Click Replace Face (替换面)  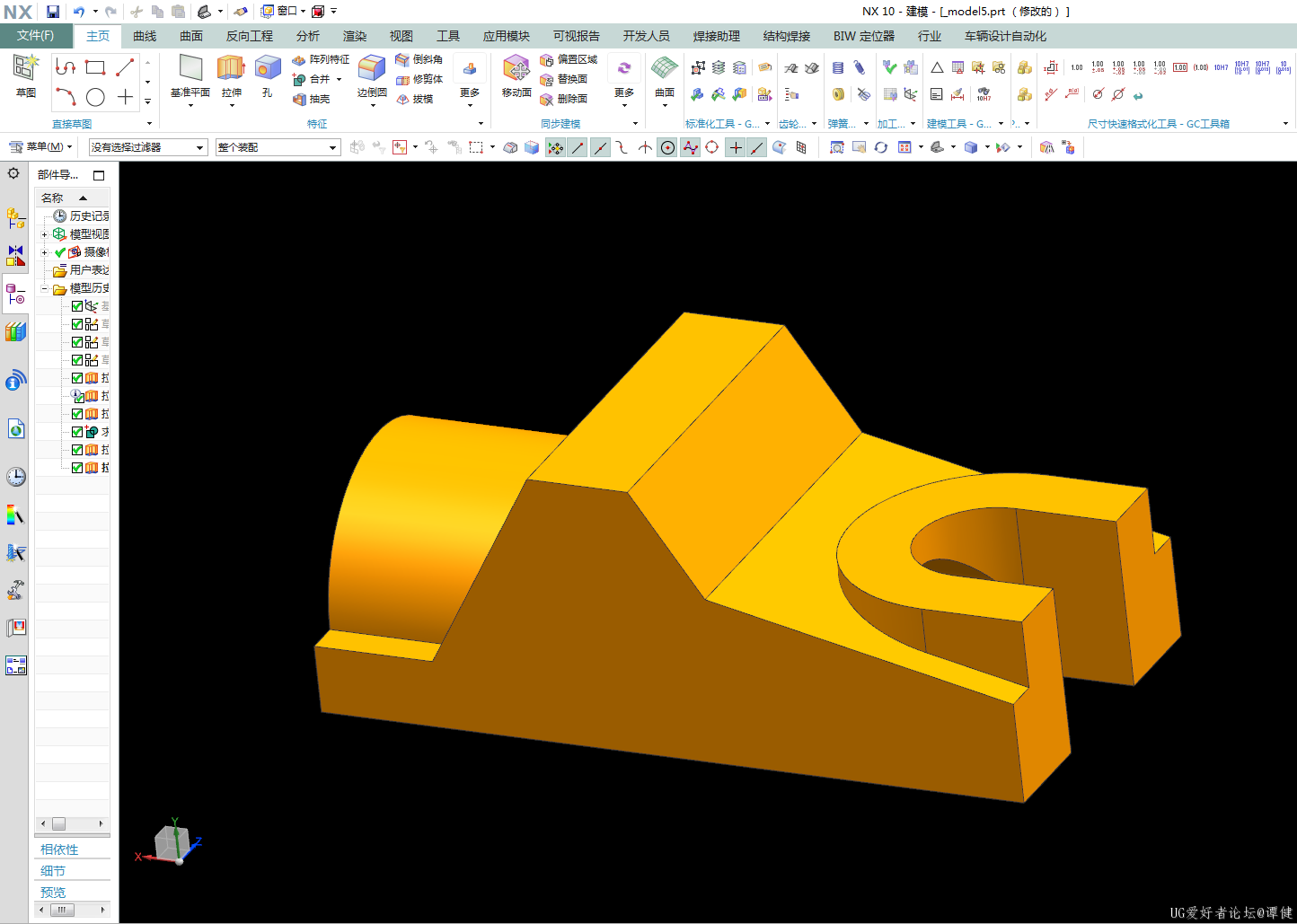click(564, 79)
